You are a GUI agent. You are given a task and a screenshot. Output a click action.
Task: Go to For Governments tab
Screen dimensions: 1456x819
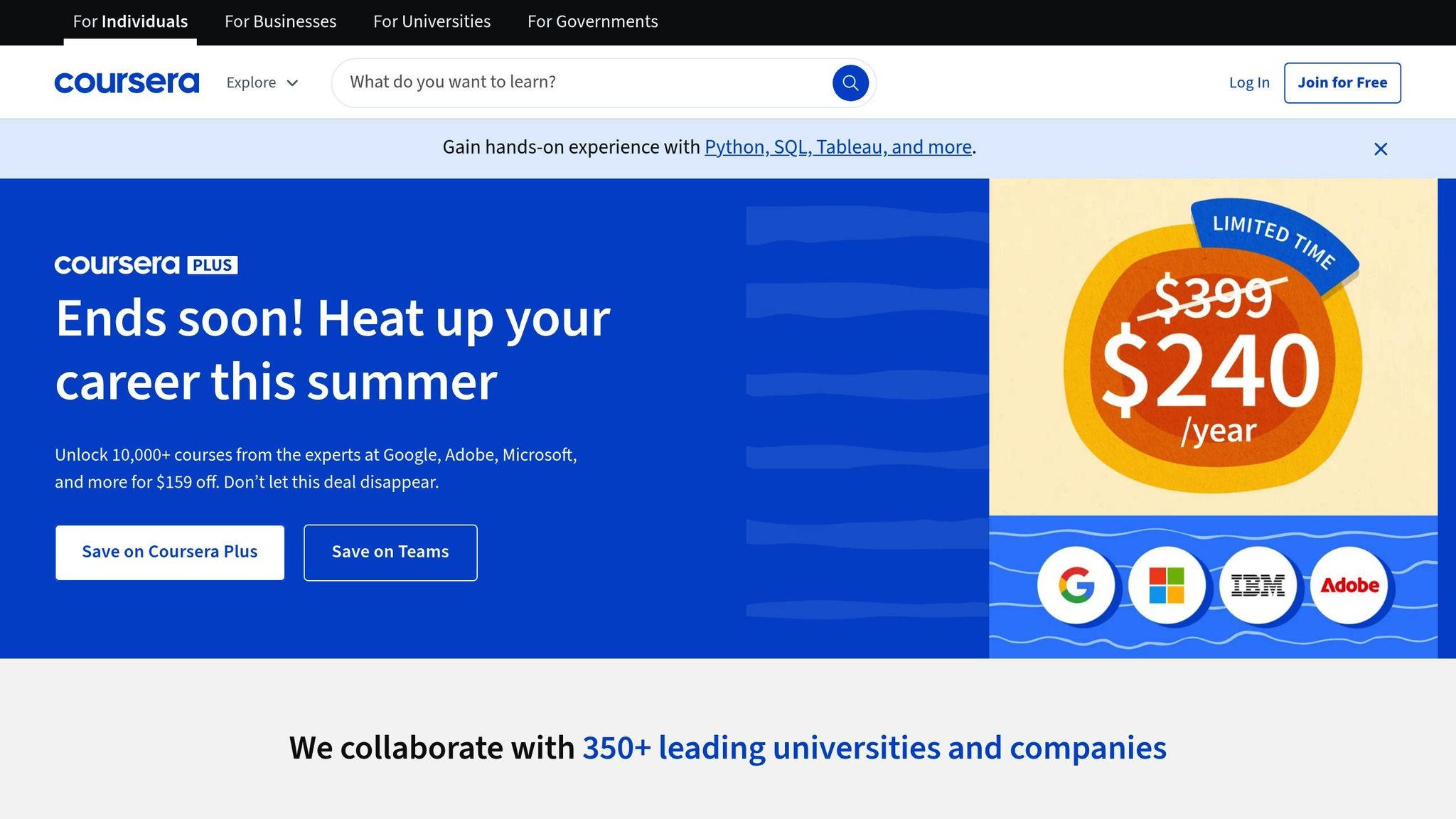click(x=592, y=22)
